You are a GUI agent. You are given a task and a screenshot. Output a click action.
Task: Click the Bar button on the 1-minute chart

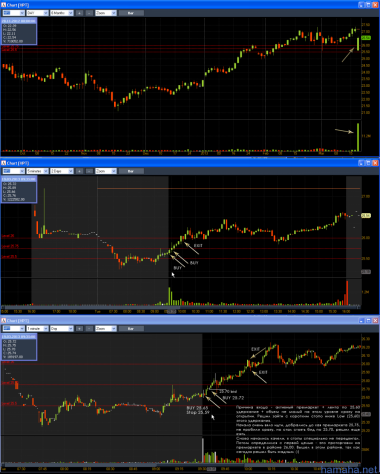click(x=131, y=329)
